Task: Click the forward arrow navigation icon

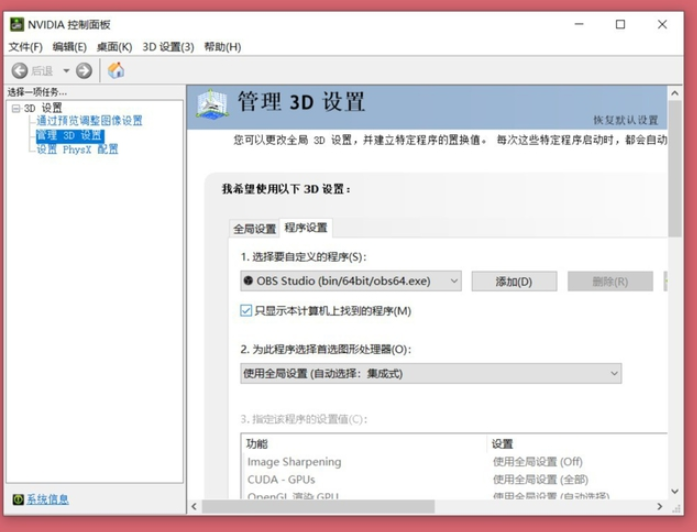Action: (x=84, y=71)
